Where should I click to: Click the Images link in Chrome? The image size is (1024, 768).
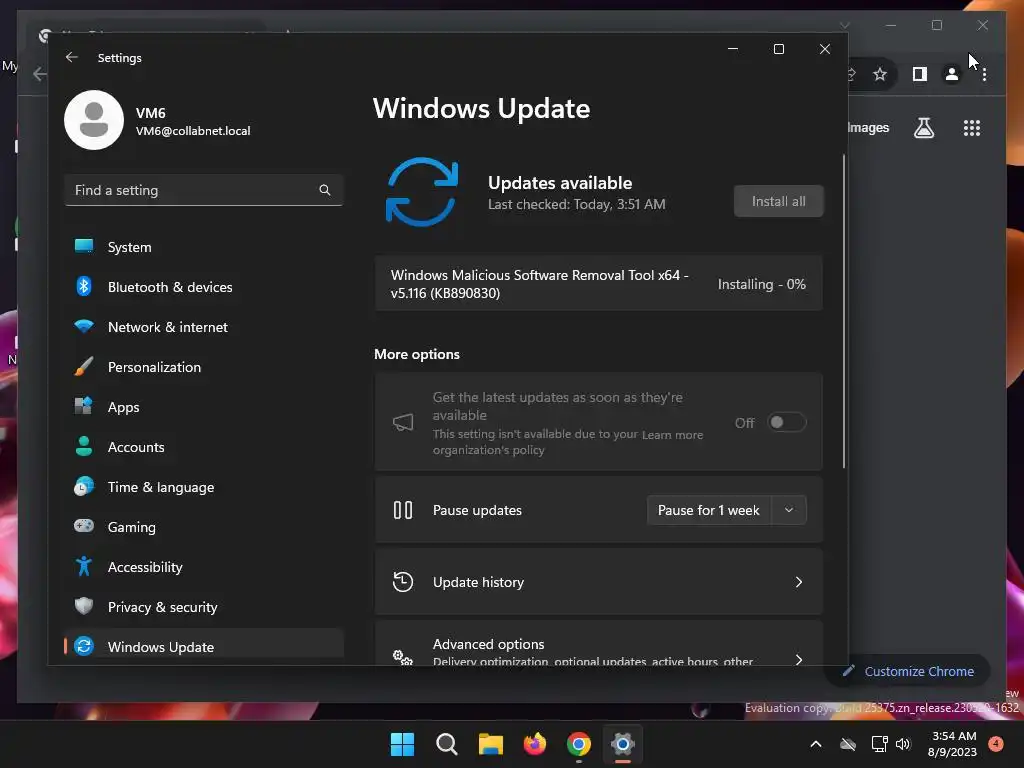868,127
